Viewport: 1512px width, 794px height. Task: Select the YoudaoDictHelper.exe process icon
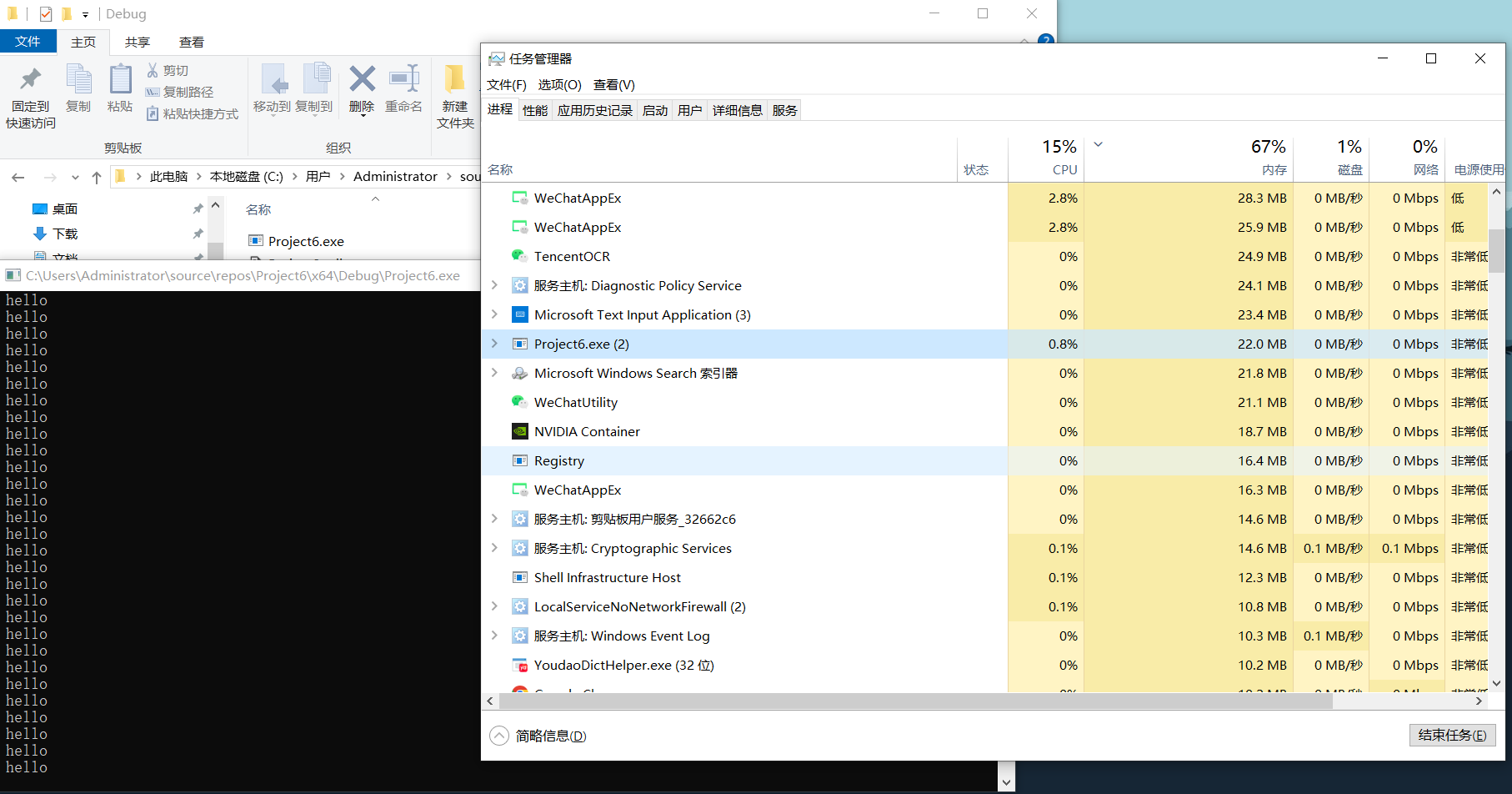click(x=519, y=665)
